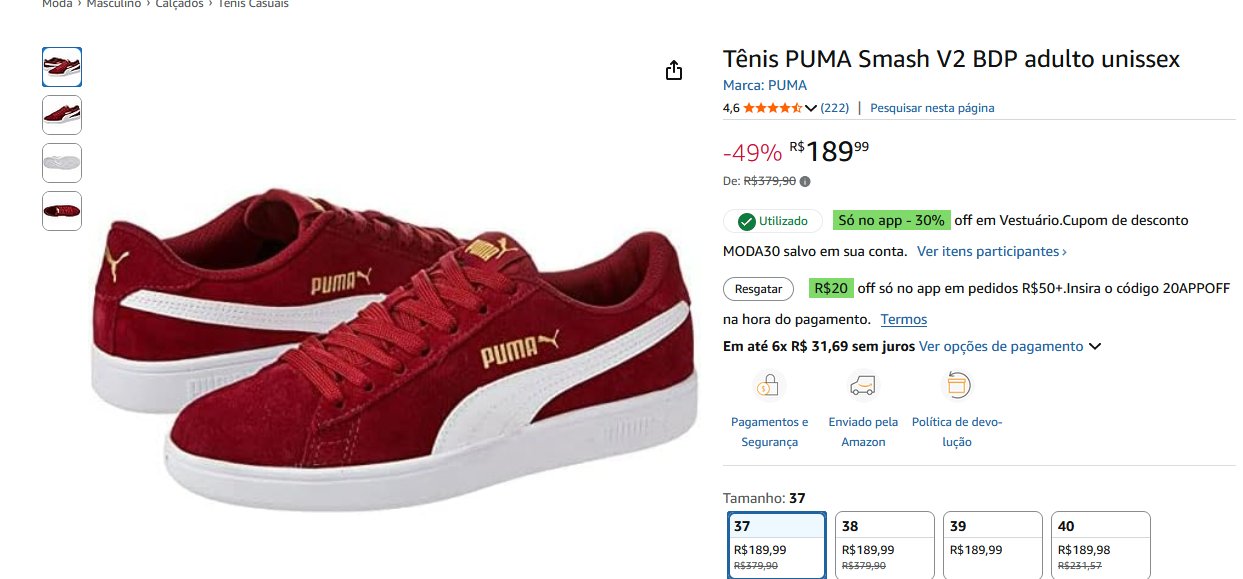1243x579 pixels.
Task: Go to the Masculino breadcrumb category
Action: pyautogui.click(x=113, y=4)
